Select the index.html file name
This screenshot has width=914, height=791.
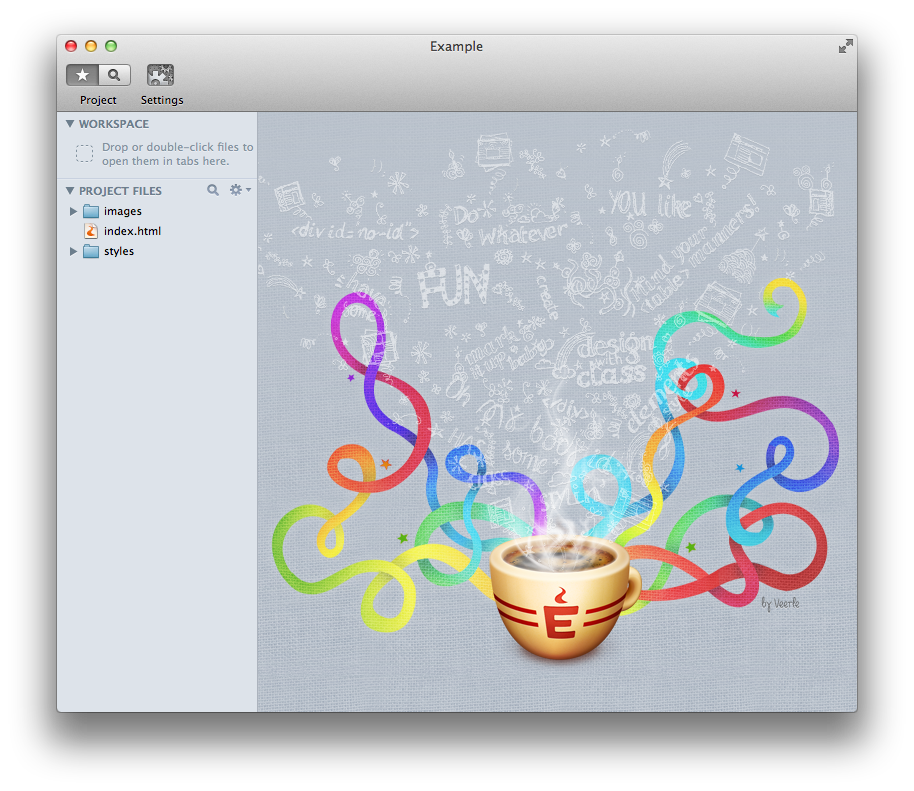132,231
